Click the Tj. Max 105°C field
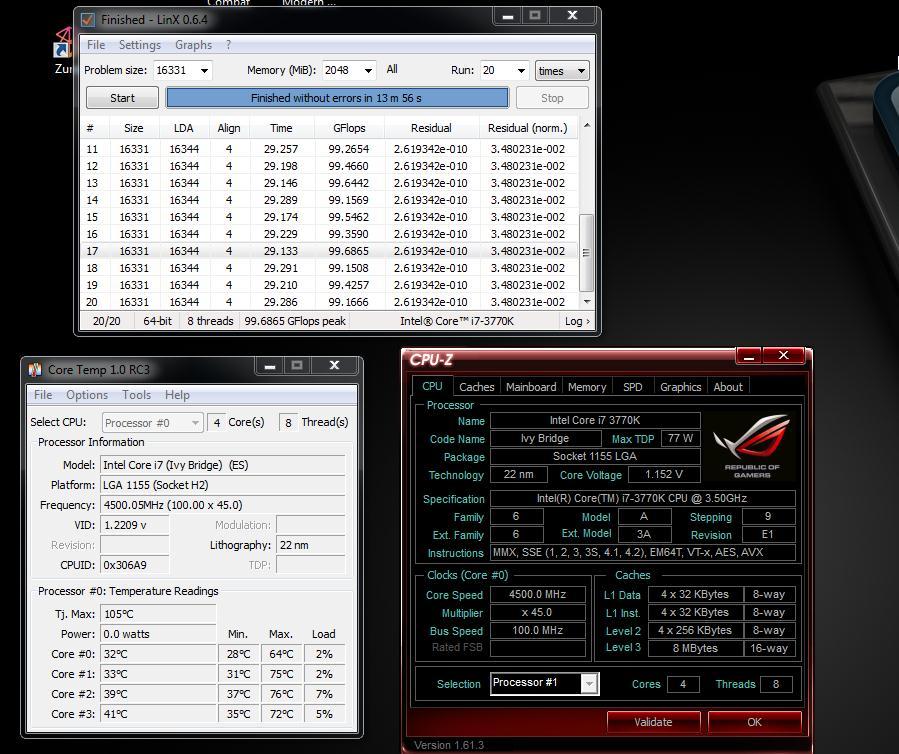This screenshot has height=754, width=899. [x=158, y=614]
